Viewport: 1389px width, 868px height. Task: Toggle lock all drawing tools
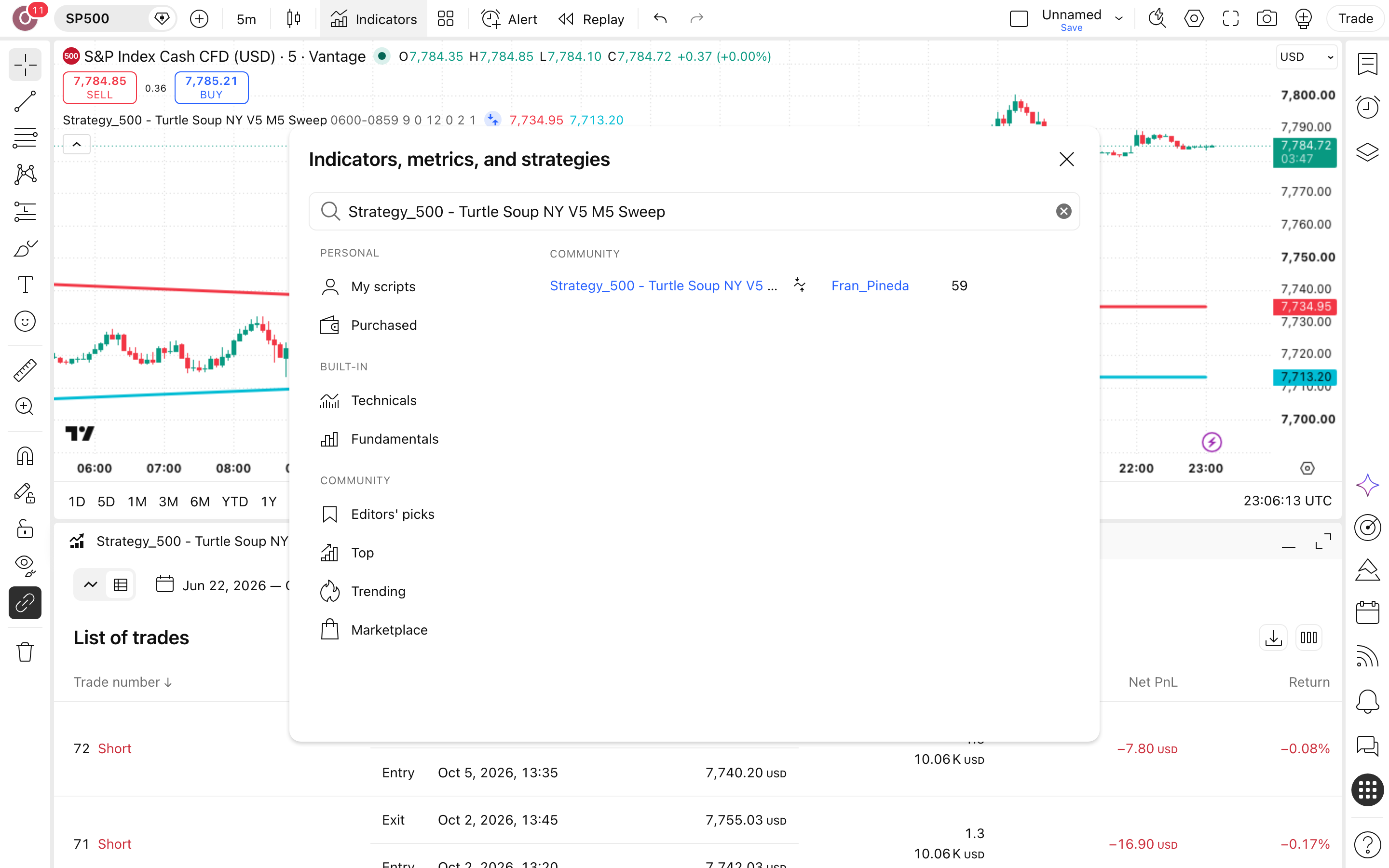coord(25,529)
